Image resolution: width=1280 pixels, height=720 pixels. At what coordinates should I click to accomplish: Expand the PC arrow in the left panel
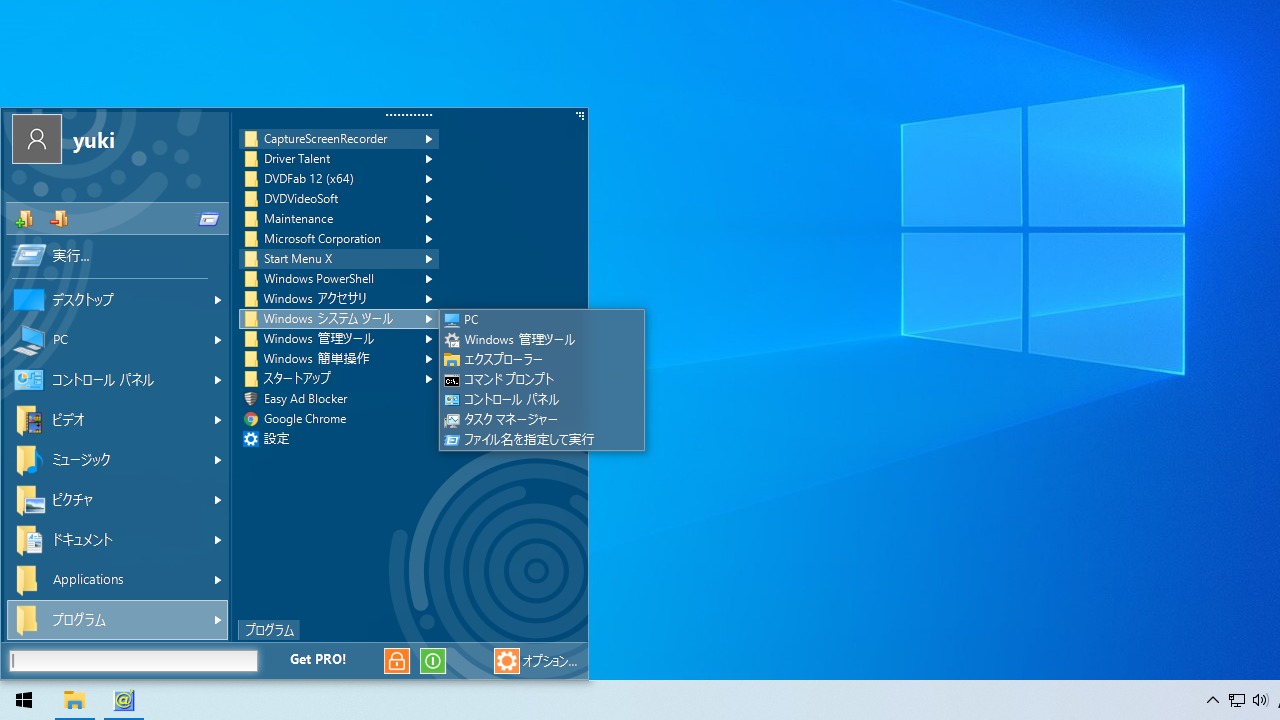[217, 340]
